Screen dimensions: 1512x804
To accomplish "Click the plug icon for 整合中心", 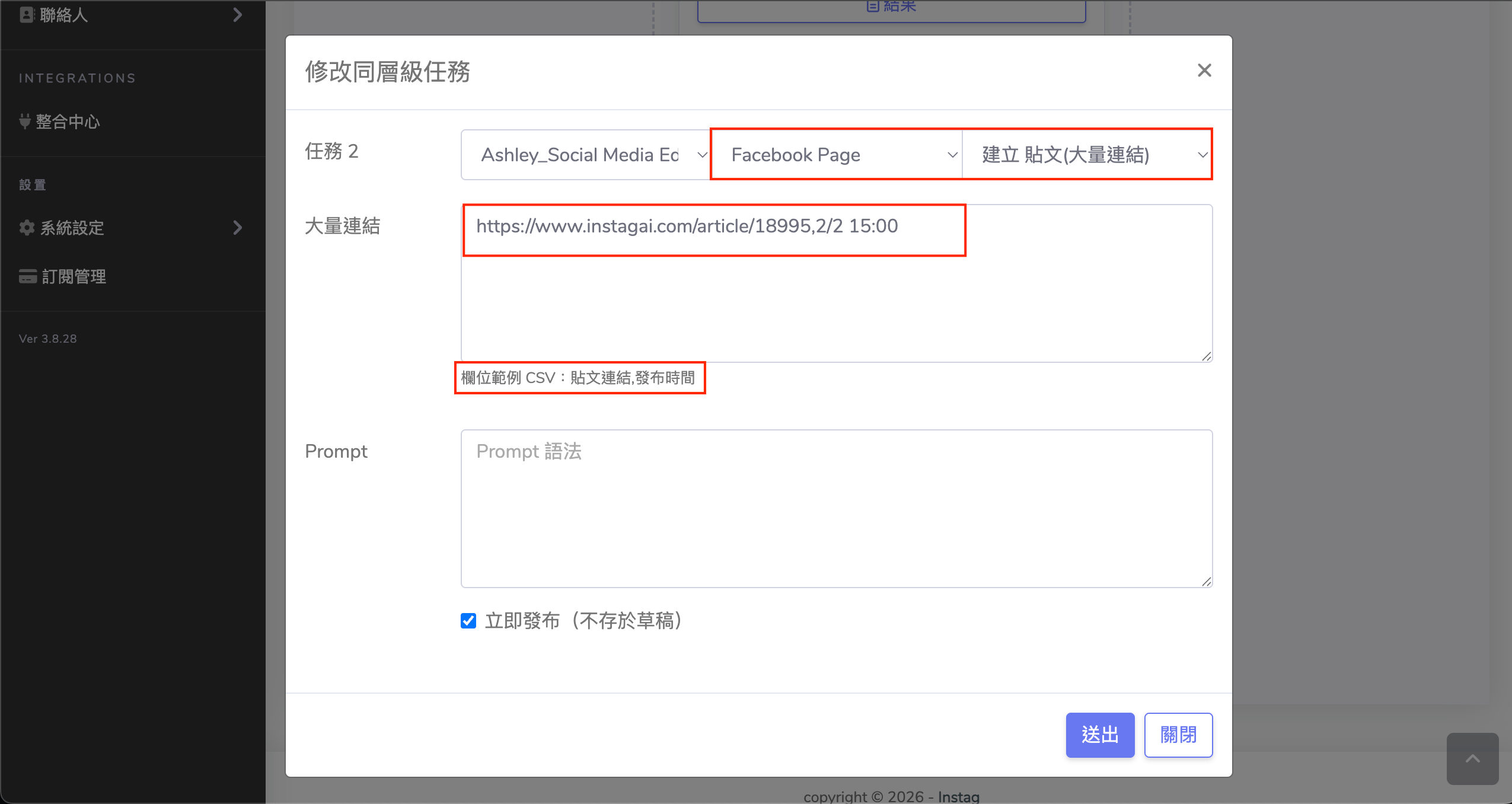I will (x=25, y=122).
